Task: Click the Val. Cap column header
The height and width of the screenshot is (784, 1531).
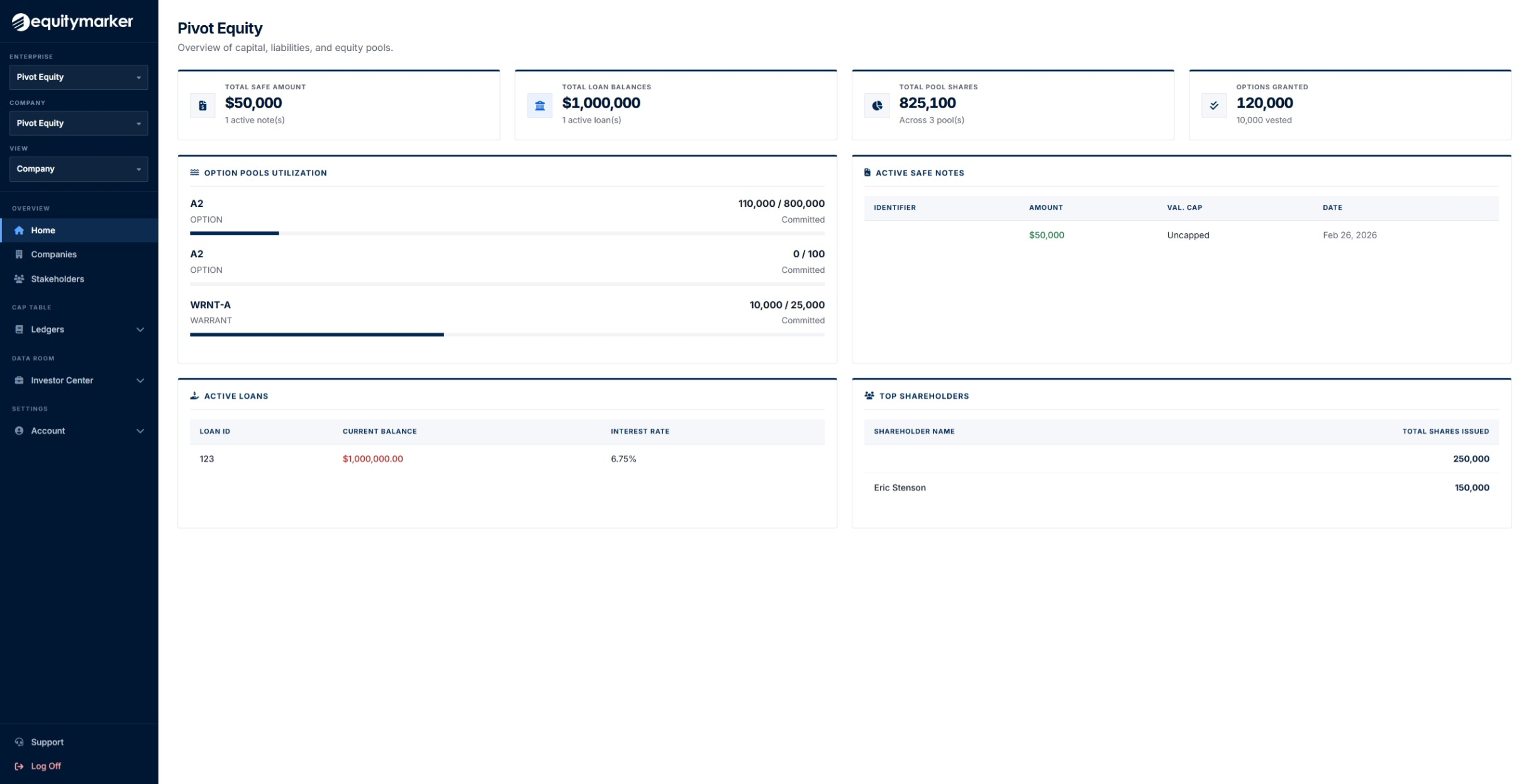Action: (x=1184, y=207)
